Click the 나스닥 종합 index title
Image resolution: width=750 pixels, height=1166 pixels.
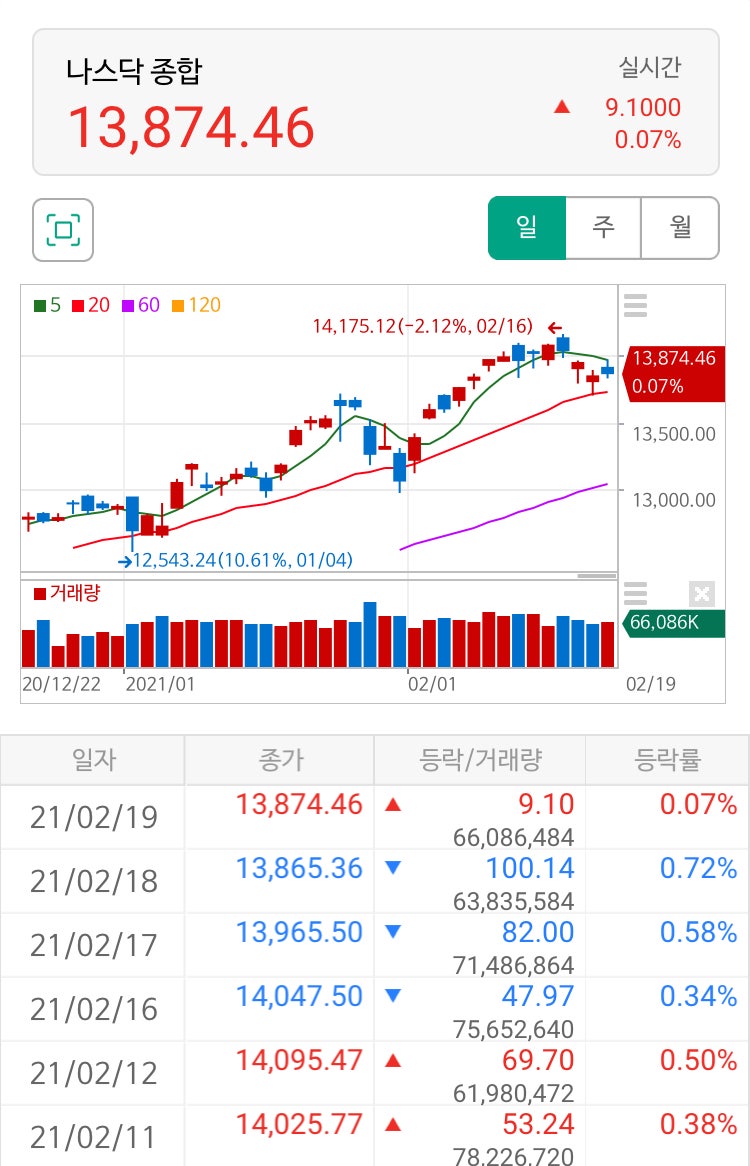point(135,71)
